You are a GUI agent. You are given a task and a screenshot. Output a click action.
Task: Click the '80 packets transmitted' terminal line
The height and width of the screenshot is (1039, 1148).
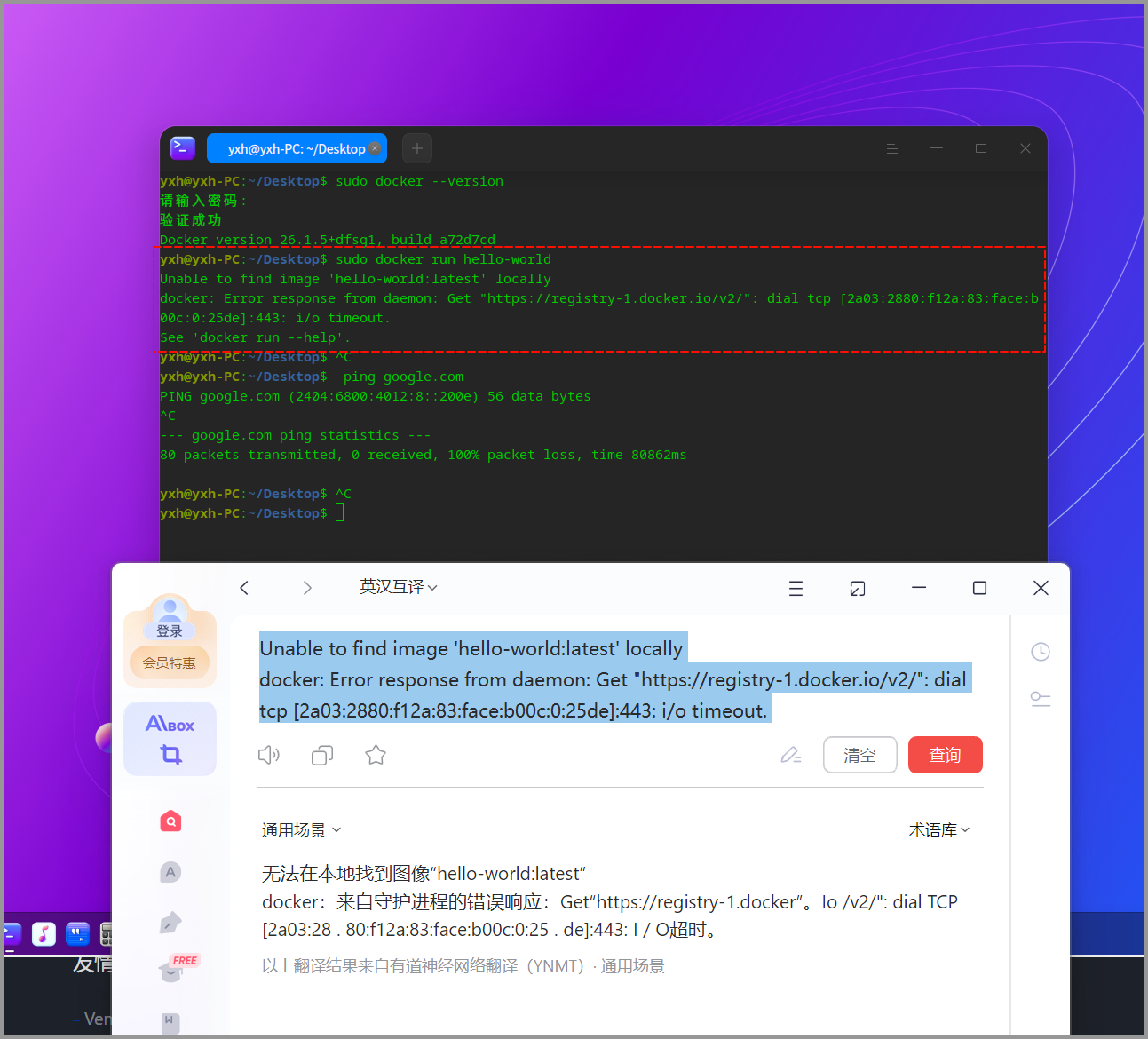click(x=423, y=455)
